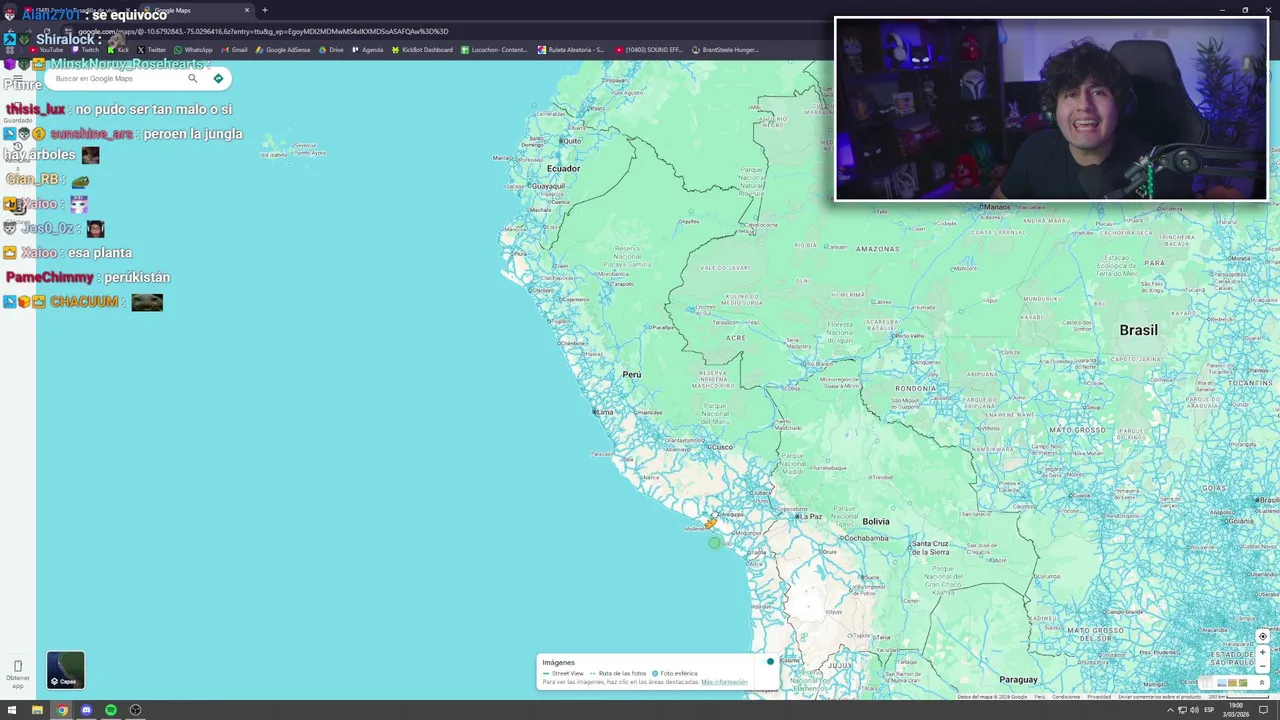Screen dimensions: 1280x720
Task: Click the Ecuador country label
Action: (x=563, y=168)
